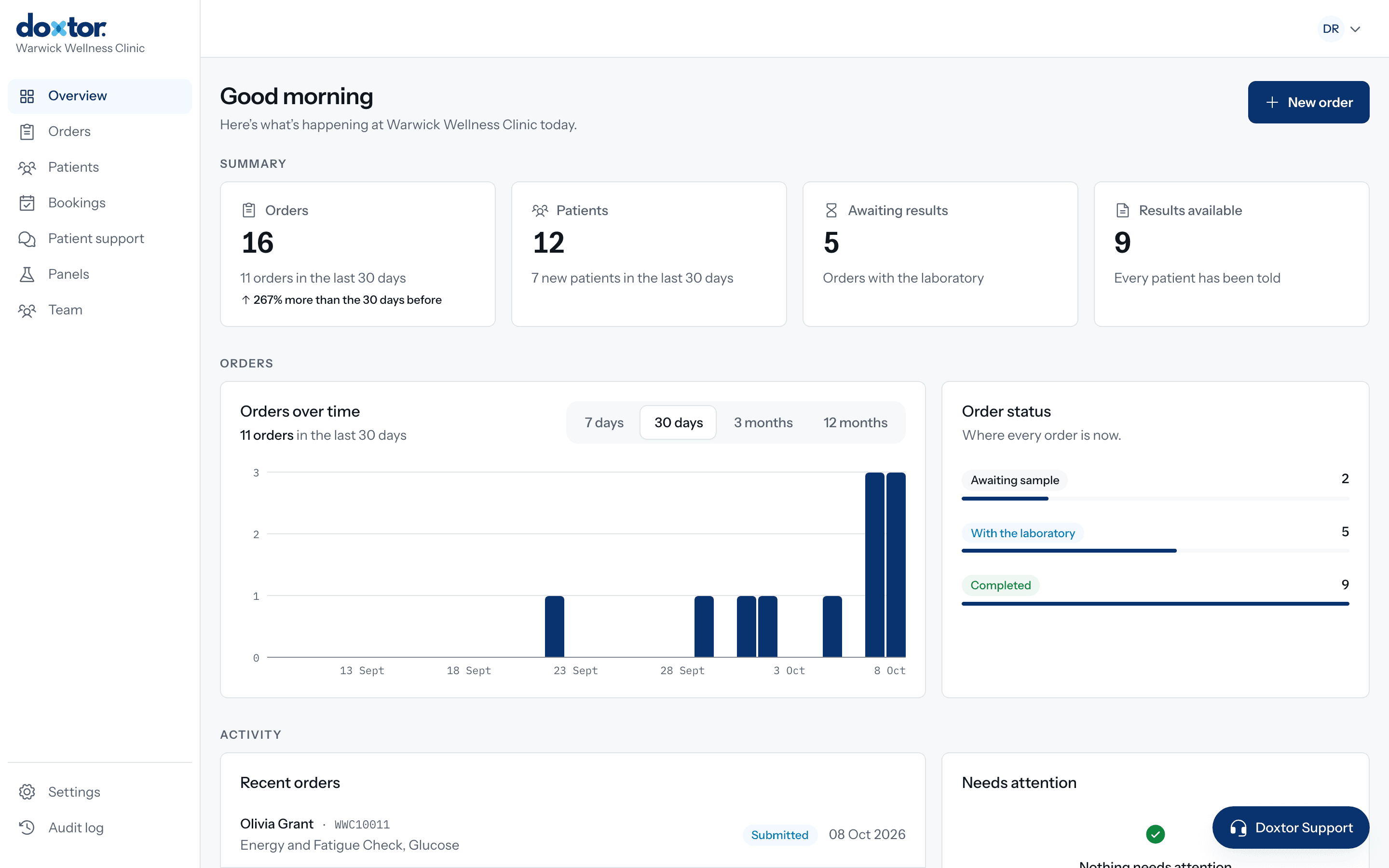1389x868 pixels.
Task: Click order ID WWC10011
Action: [x=362, y=825]
